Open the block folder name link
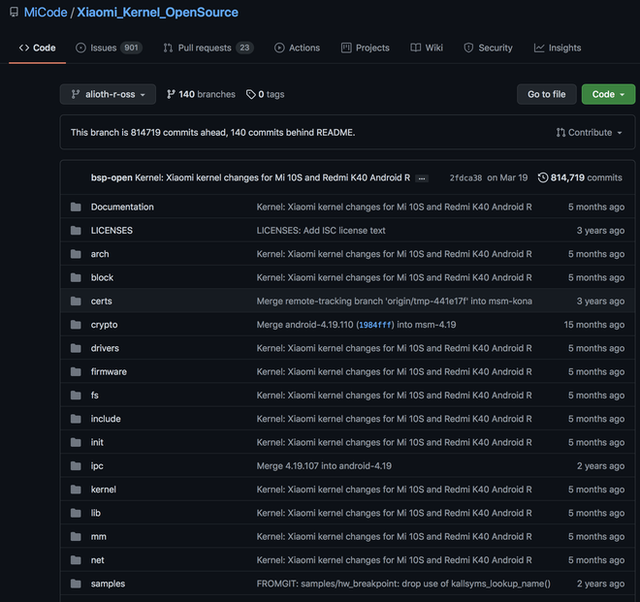The image size is (640, 602). tap(102, 278)
